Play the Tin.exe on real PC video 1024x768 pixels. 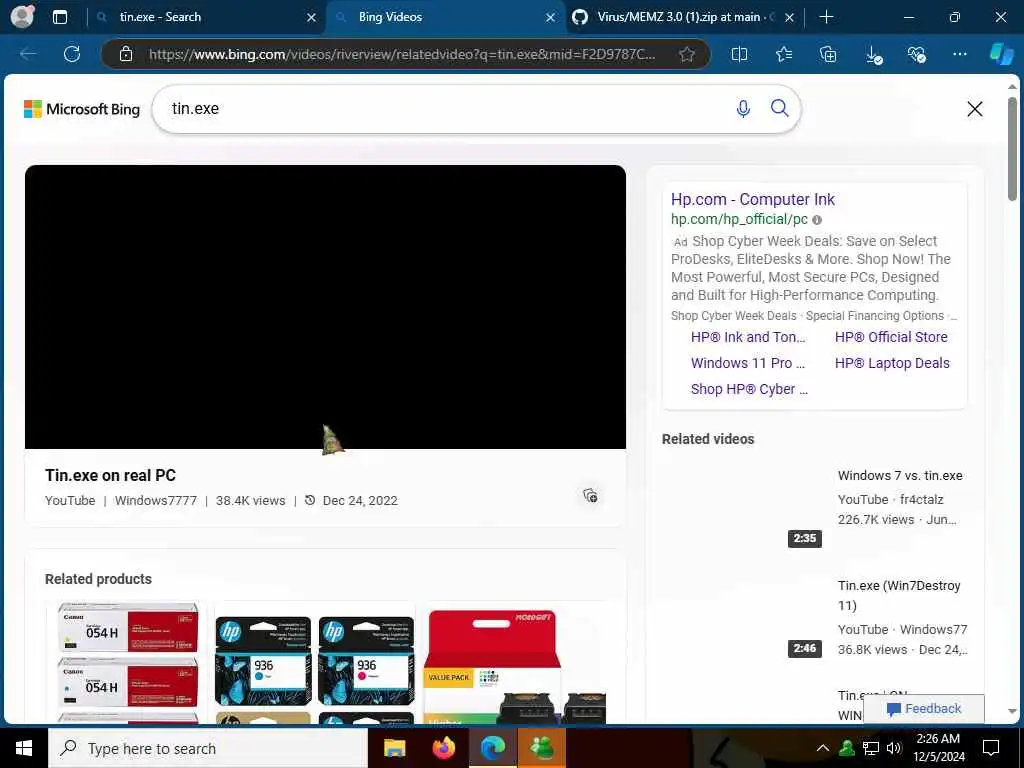tap(325, 306)
